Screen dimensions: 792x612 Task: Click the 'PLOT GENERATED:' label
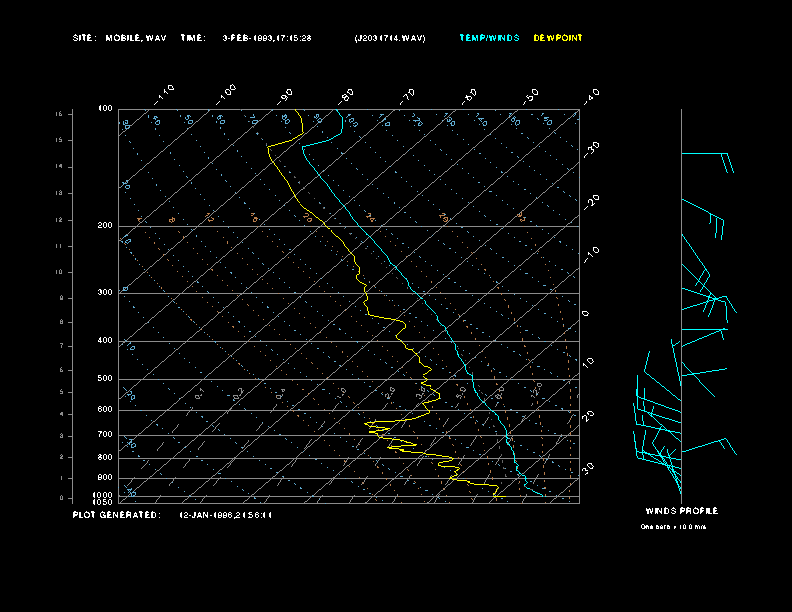point(117,515)
